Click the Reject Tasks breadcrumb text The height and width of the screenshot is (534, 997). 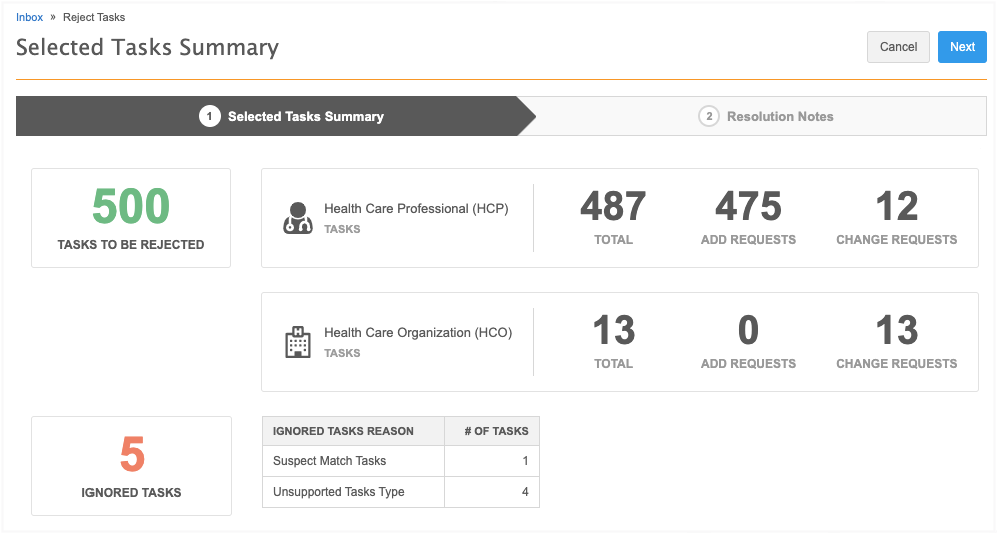point(95,17)
